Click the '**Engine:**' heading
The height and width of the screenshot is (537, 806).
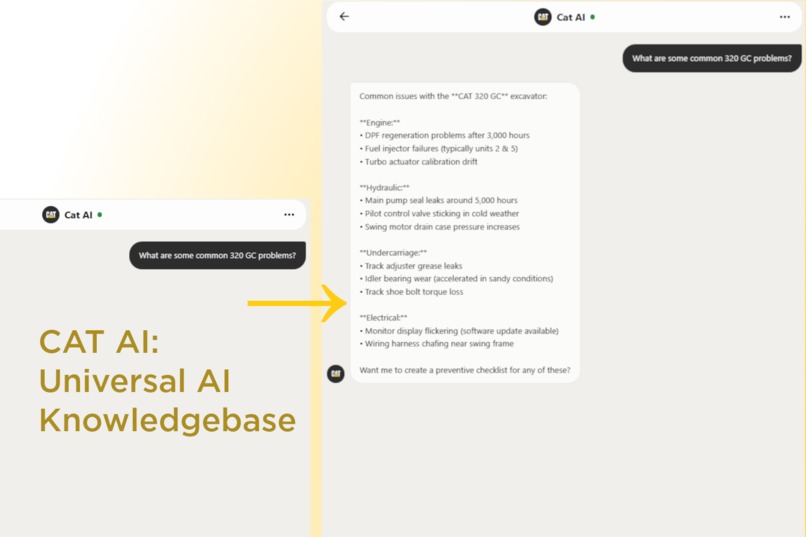(379, 122)
